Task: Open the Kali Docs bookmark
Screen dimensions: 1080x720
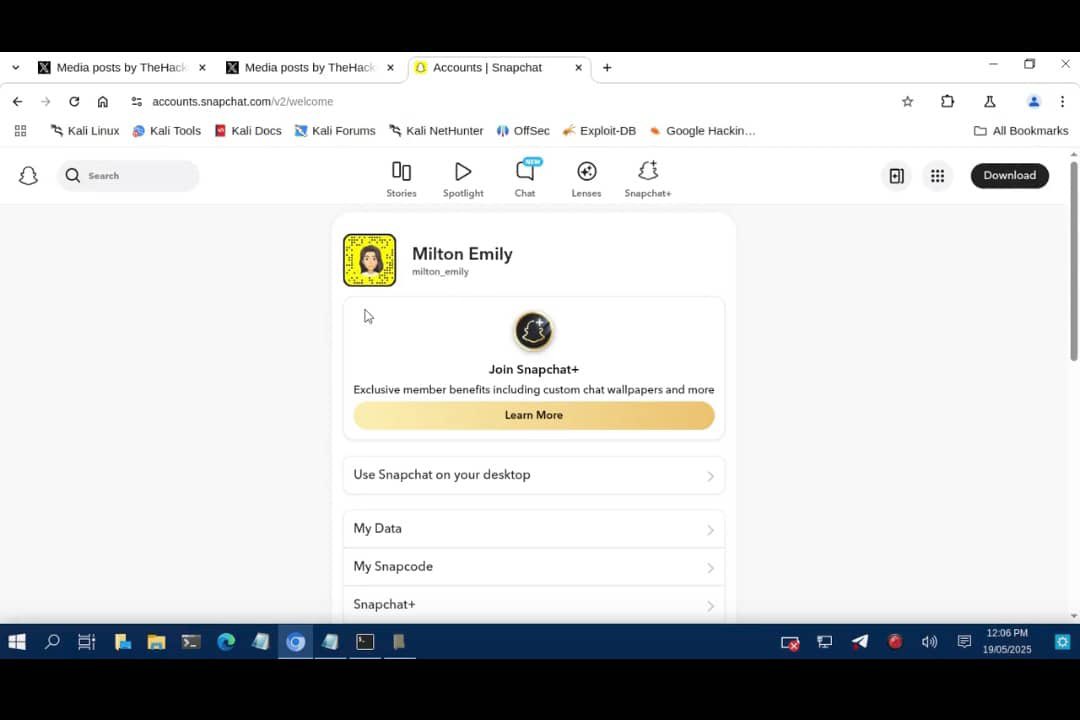Action: [248, 131]
